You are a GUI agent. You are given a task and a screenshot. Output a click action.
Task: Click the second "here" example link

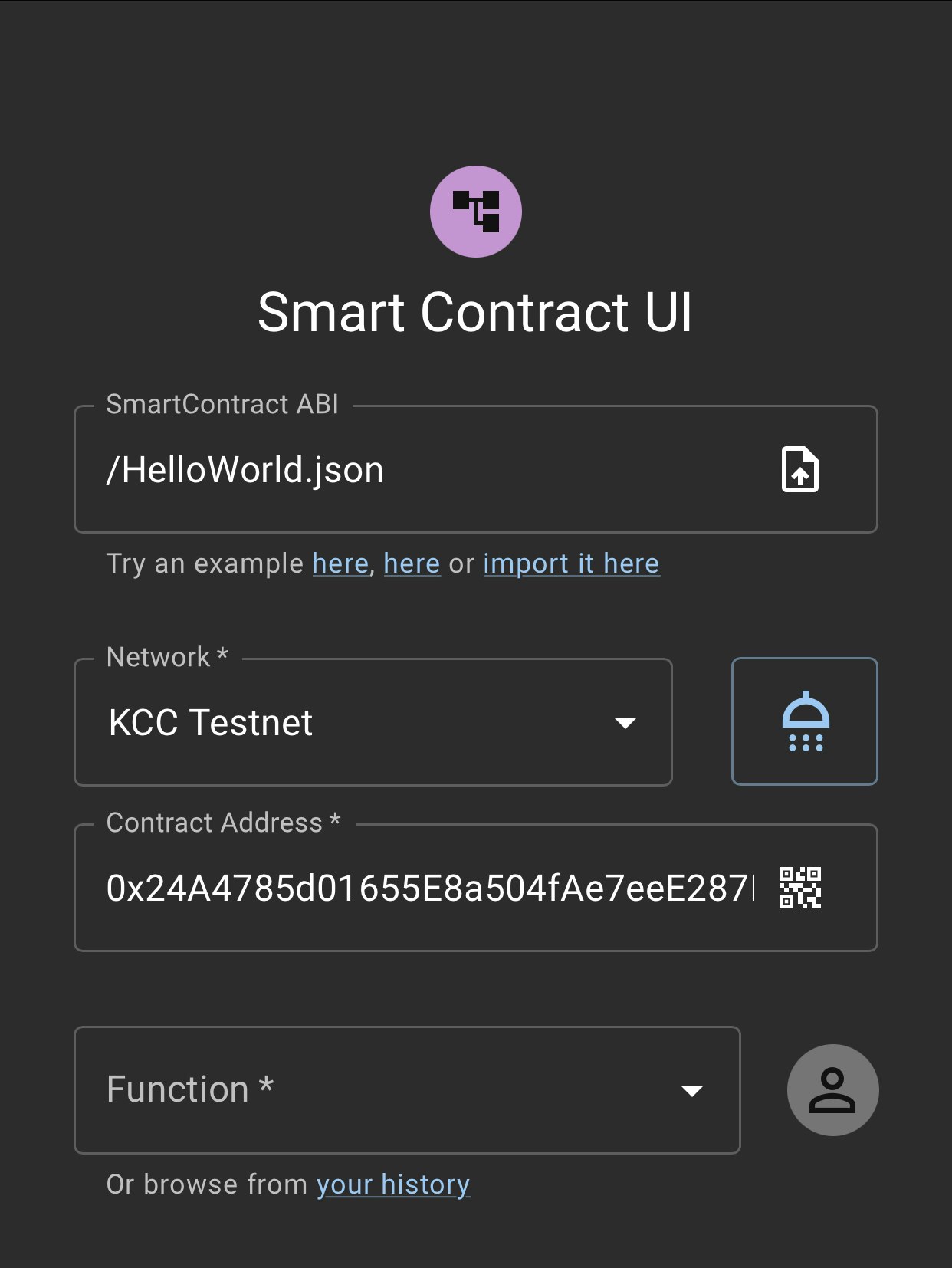411,563
